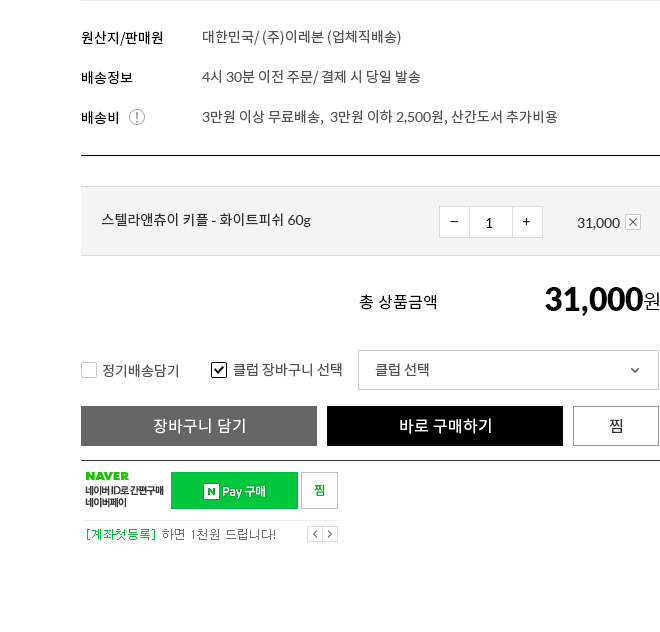The image size is (660, 632).
Task: Uncheck the 클럽 장바구니 선택 checkbox
Action: [x=219, y=370]
